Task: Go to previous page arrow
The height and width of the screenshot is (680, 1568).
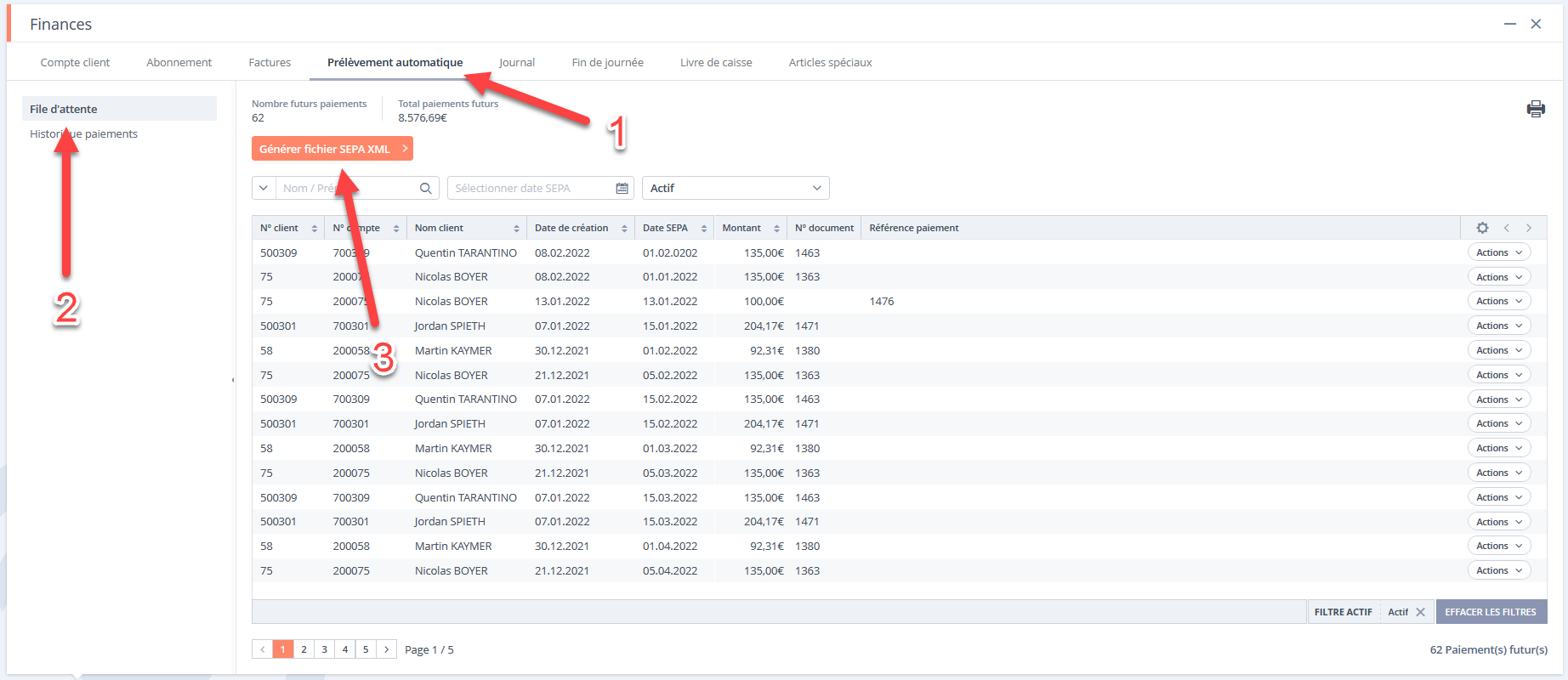Action: [262, 649]
